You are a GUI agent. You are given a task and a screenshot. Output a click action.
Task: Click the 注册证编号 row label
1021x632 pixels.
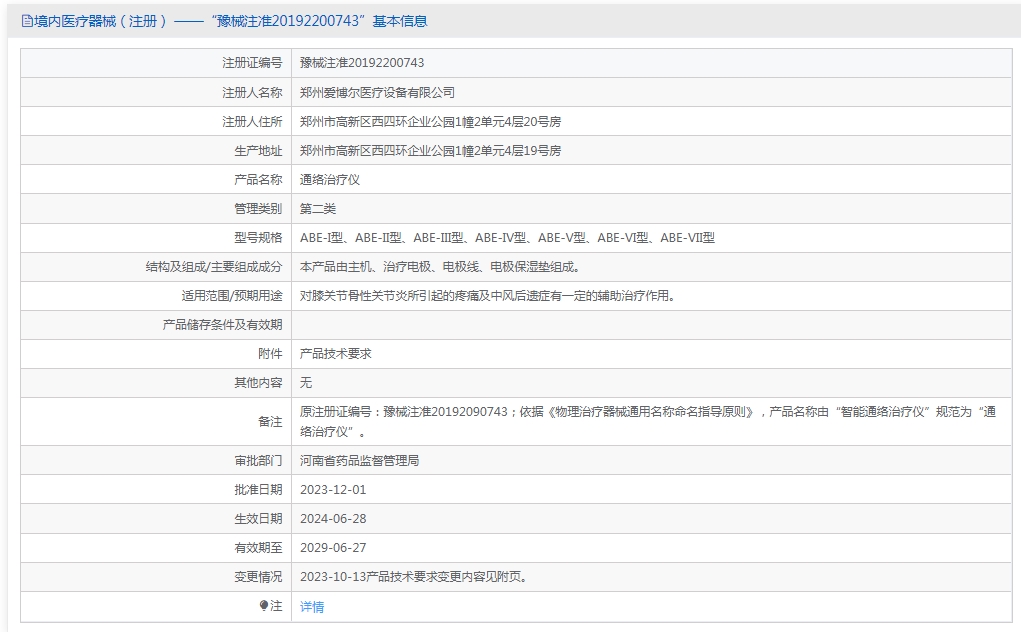253,63
